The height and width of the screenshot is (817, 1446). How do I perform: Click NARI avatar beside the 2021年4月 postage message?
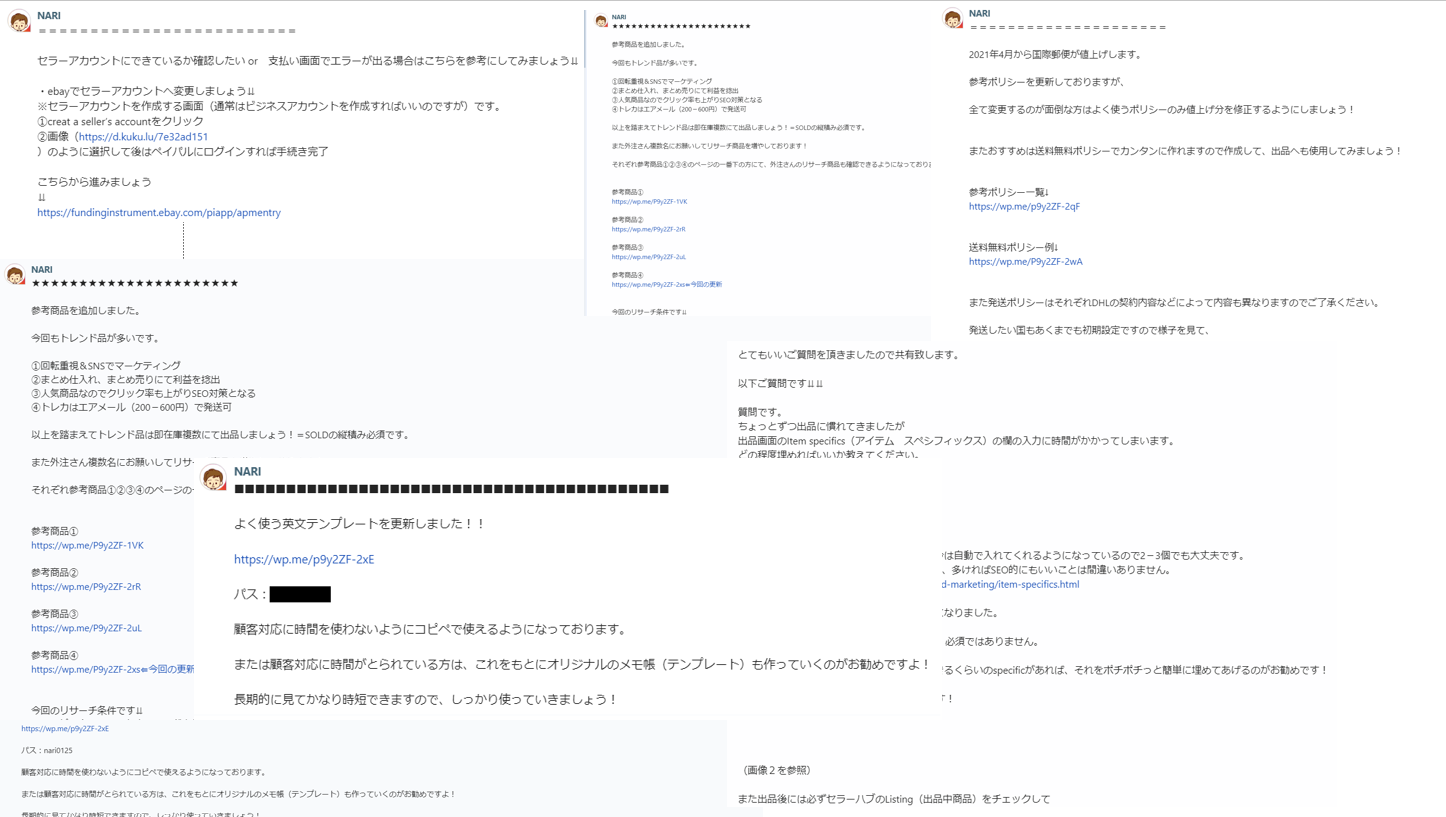pos(953,18)
